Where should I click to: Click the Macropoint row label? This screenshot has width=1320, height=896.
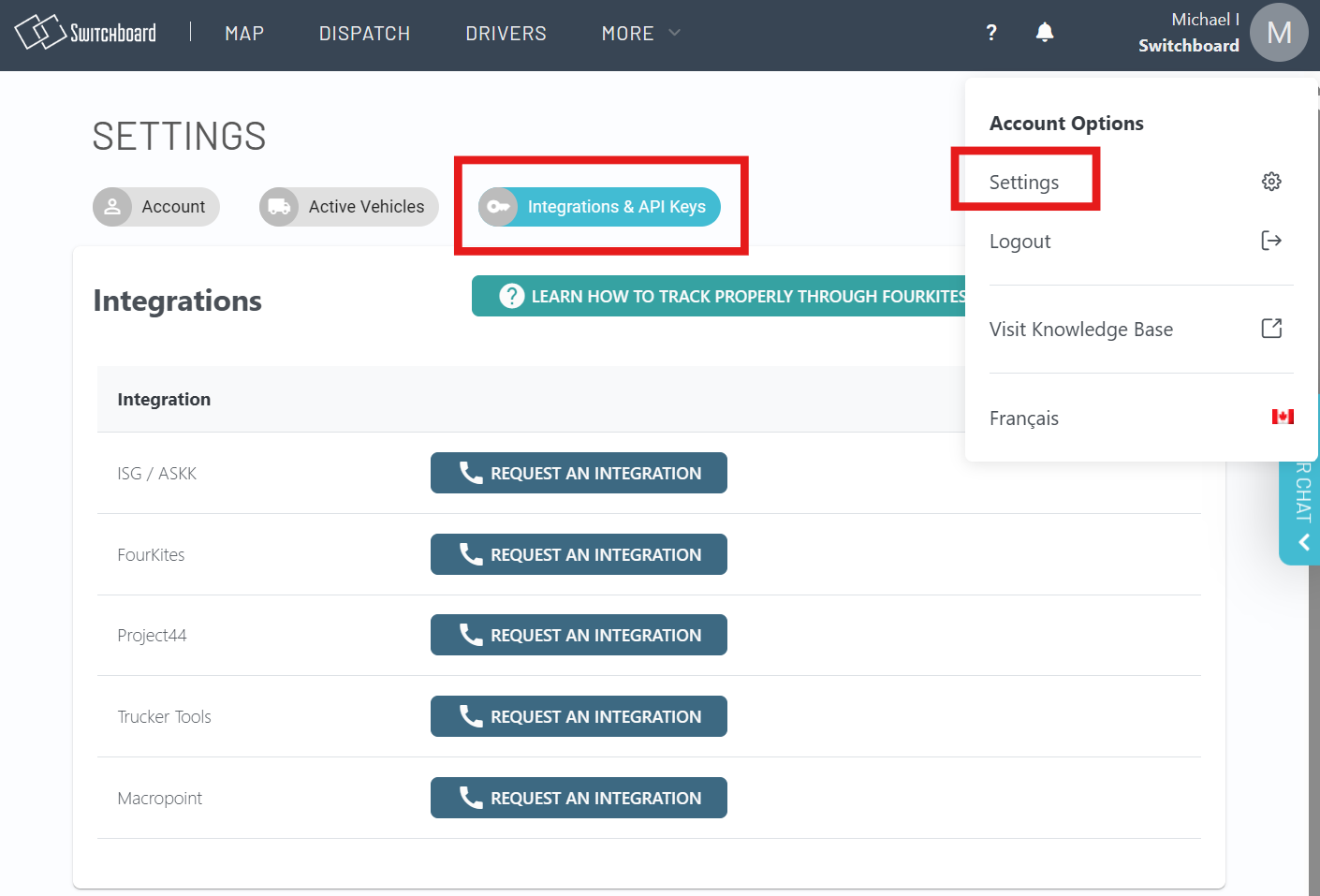pos(159,799)
